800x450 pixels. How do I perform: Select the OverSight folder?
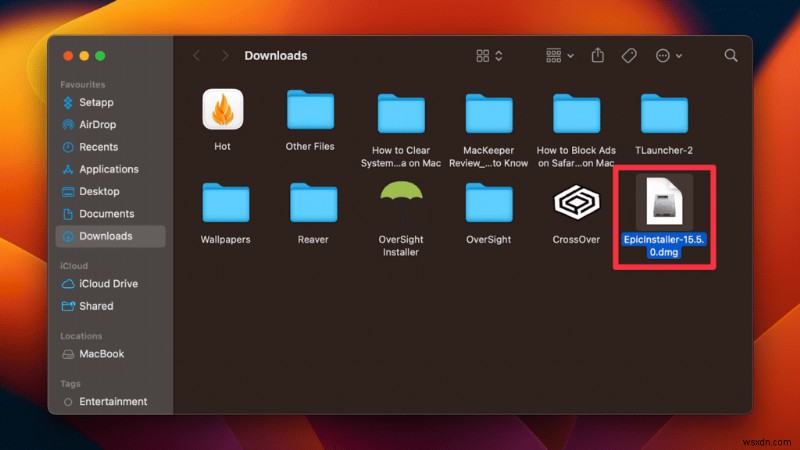(489, 203)
